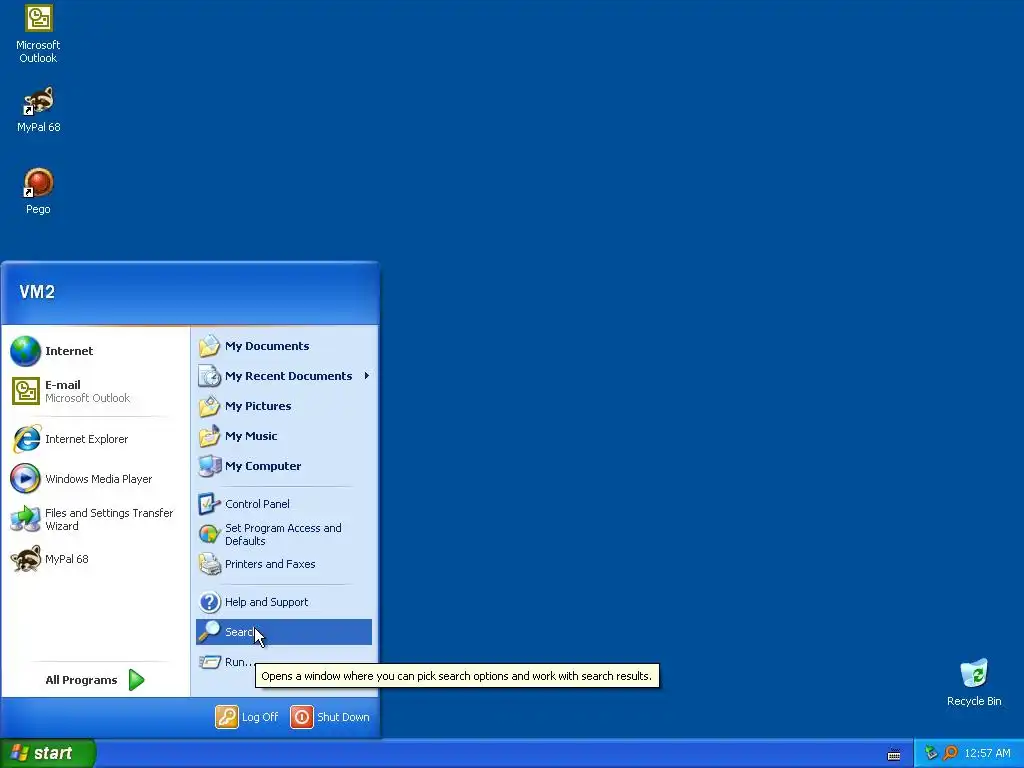Select the MyPal 68 desktop shortcut
The image size is (1024, 768).
click(x=38, y=109)
